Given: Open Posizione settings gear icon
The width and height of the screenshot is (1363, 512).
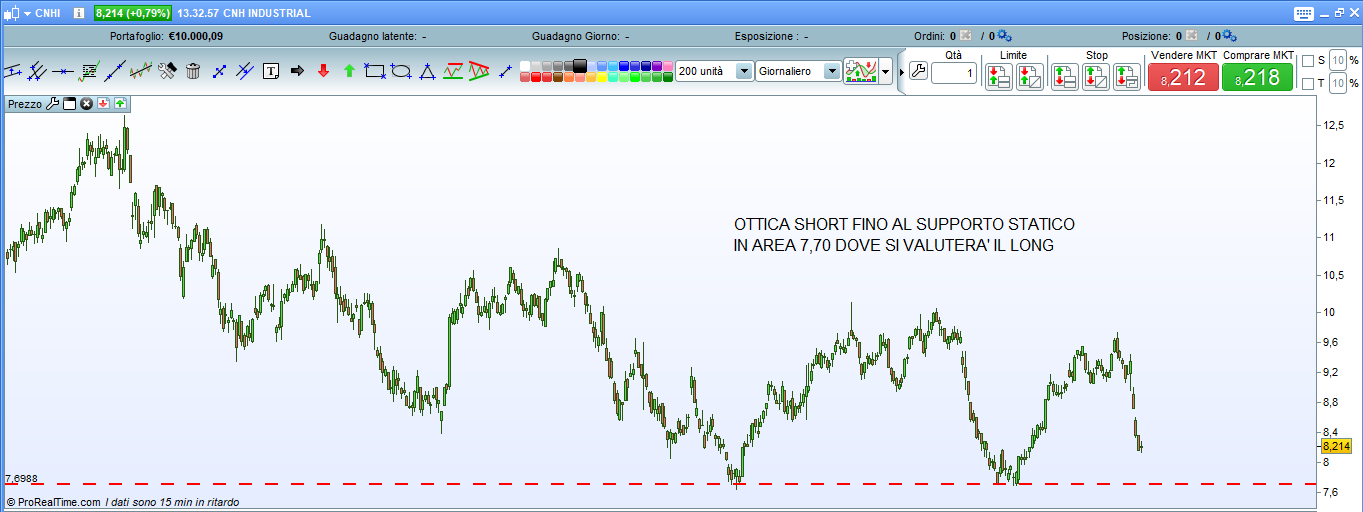Looking at the screenshot, I should tap(1230, 36).
